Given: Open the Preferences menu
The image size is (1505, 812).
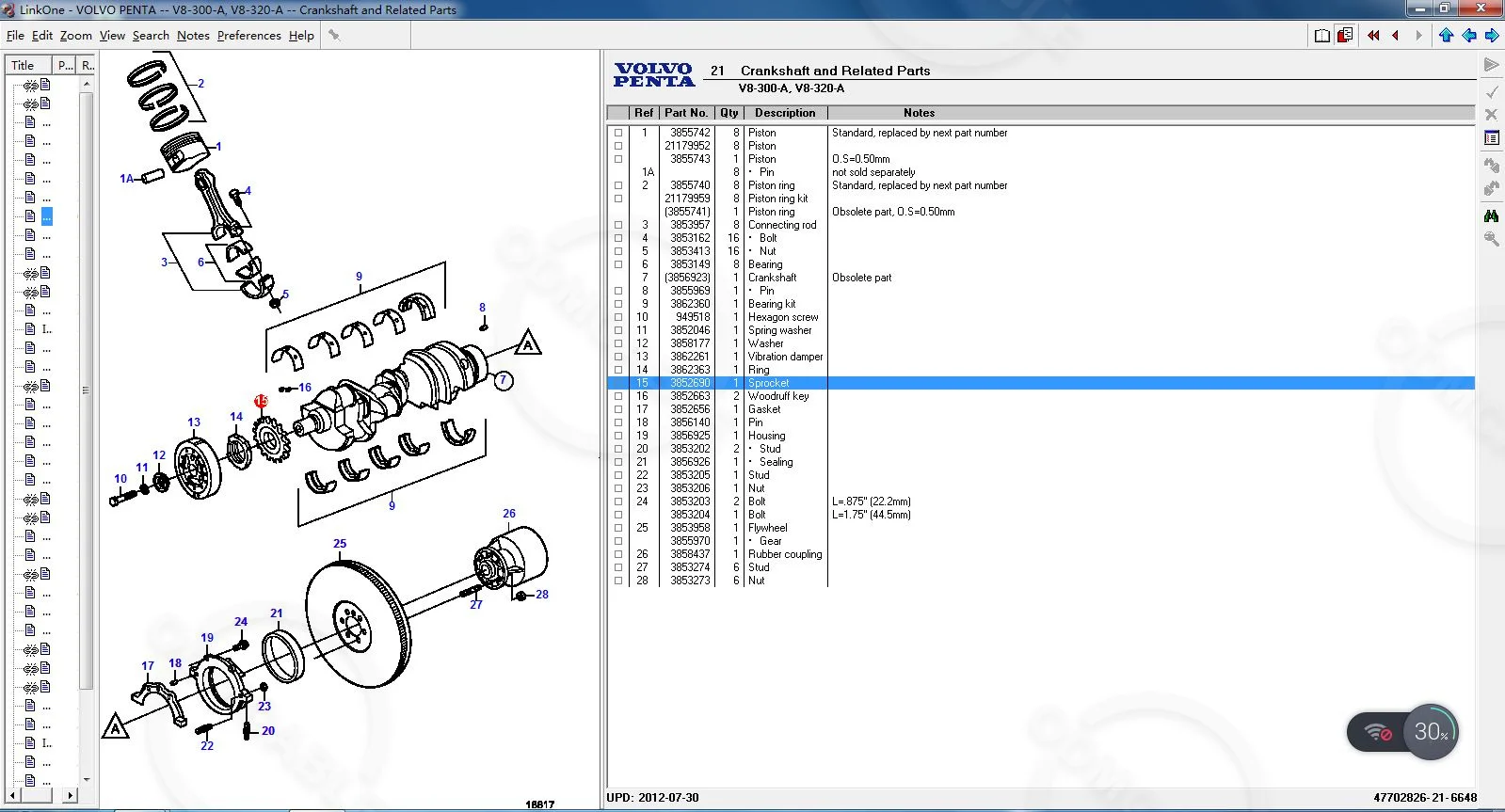Looking at the screenshot, I should tap(248, 36).
